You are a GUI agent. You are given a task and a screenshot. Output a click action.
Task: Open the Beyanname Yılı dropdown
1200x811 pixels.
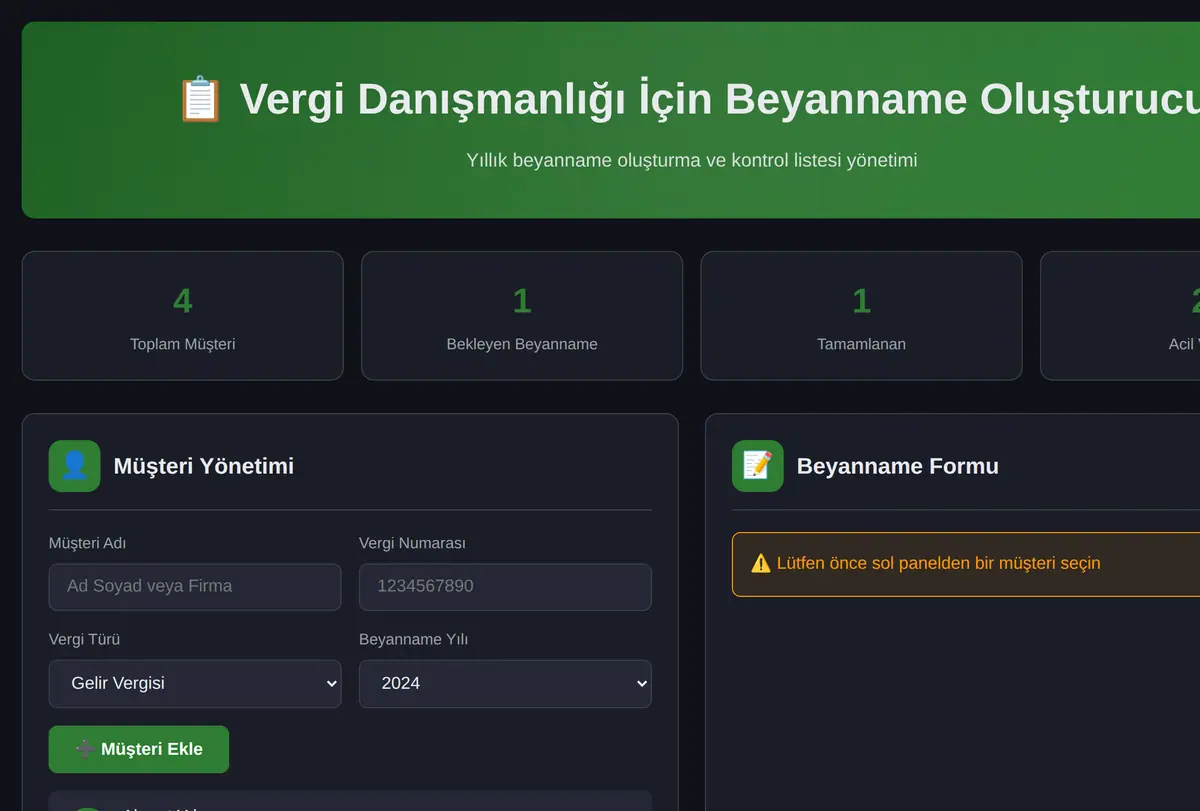click(x=505, y=684)
